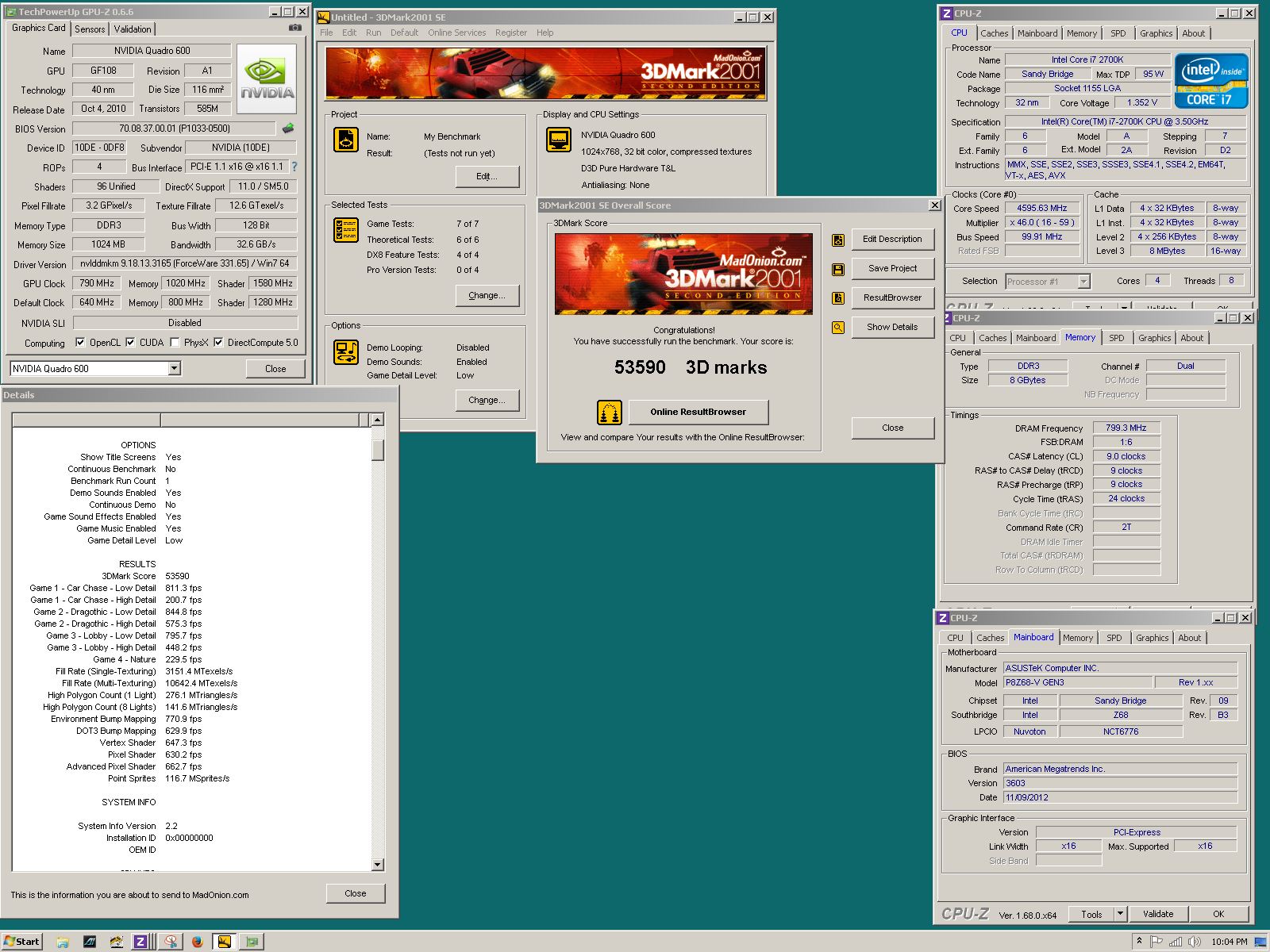
Task: Open Windows Explorer from taskbar folder icon
Action: click(x=63, y=942)
